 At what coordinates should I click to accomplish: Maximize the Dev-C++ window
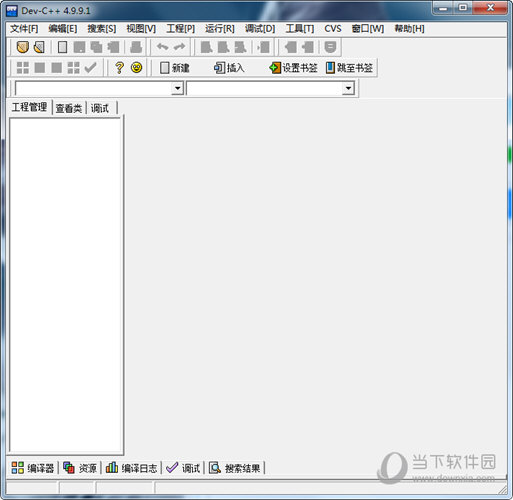(463, 8)
